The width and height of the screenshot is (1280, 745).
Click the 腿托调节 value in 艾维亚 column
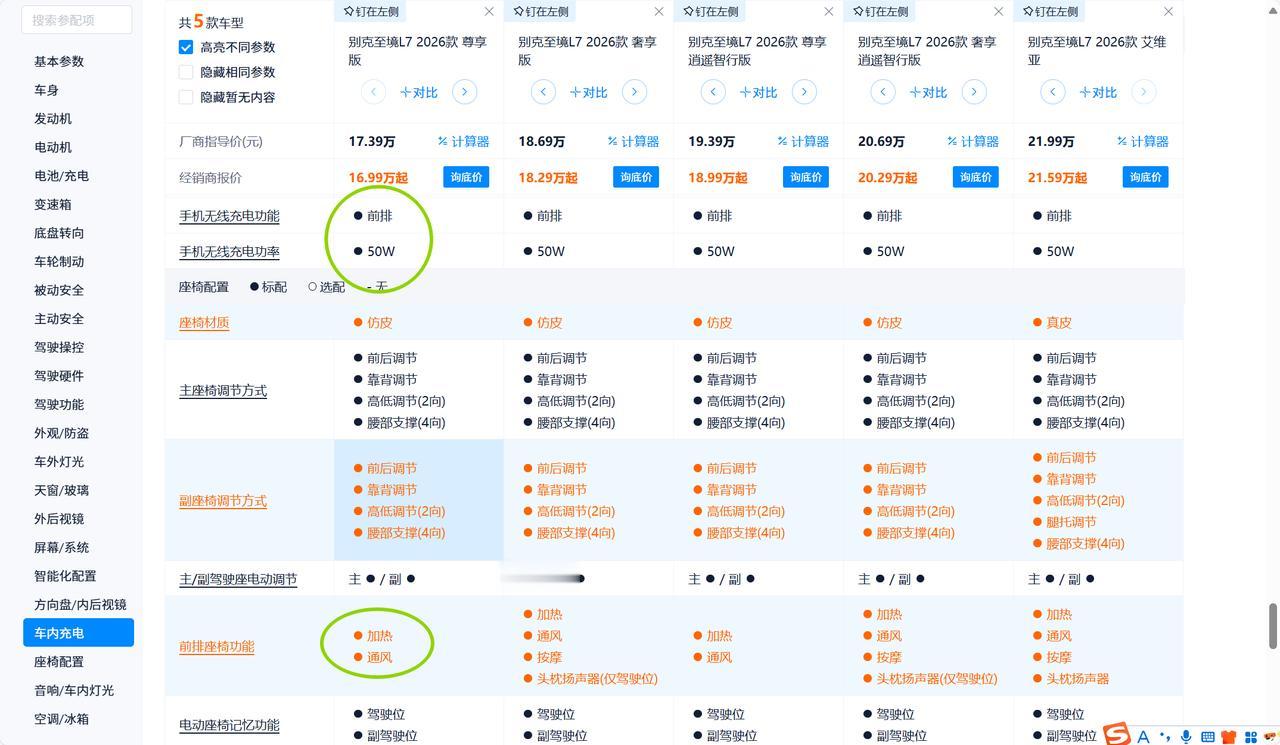[1071, 522]
